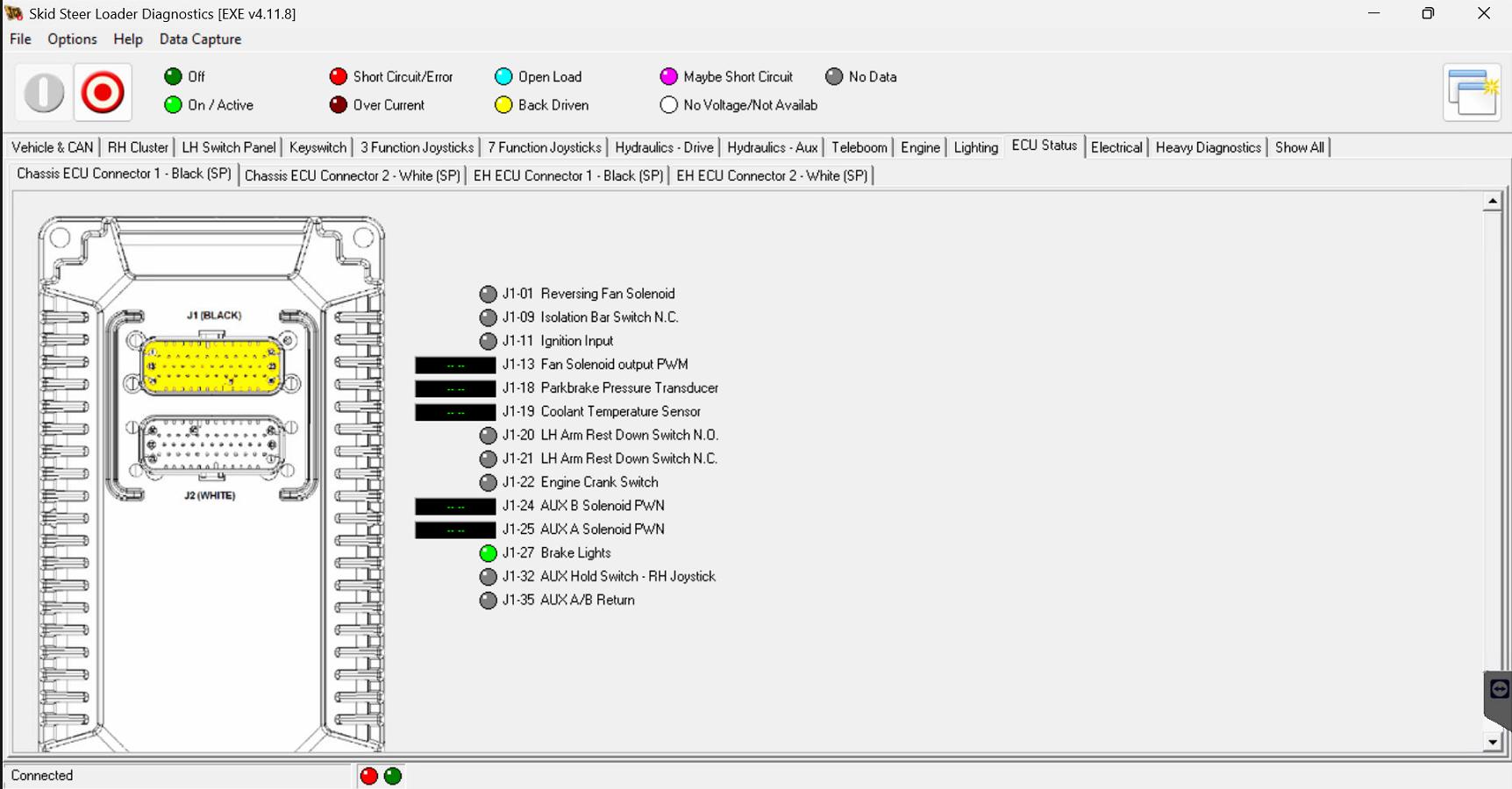
Task: Open the File menu
Action: click(20, 39)
